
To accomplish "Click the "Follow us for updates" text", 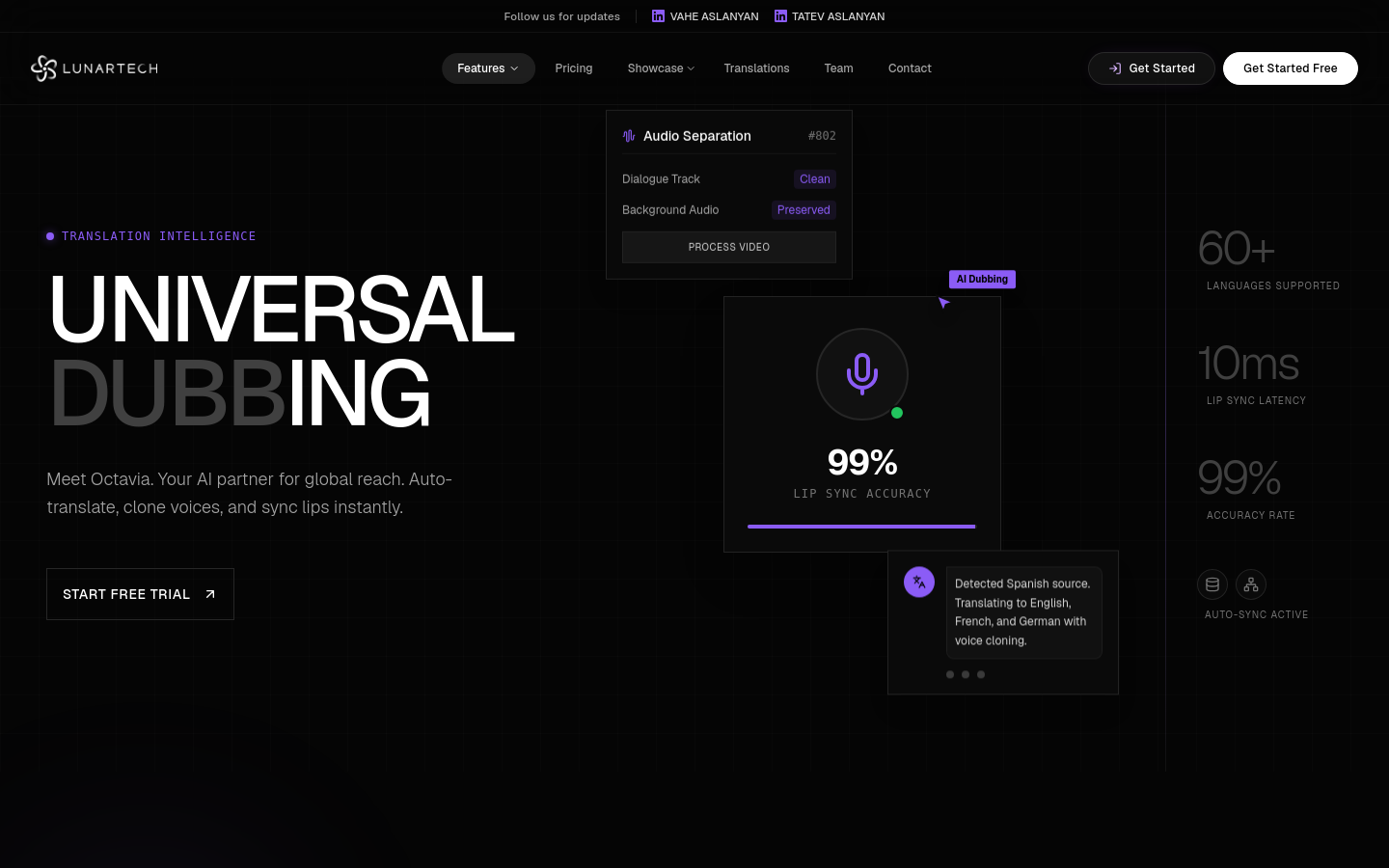I will click(562, 16).
